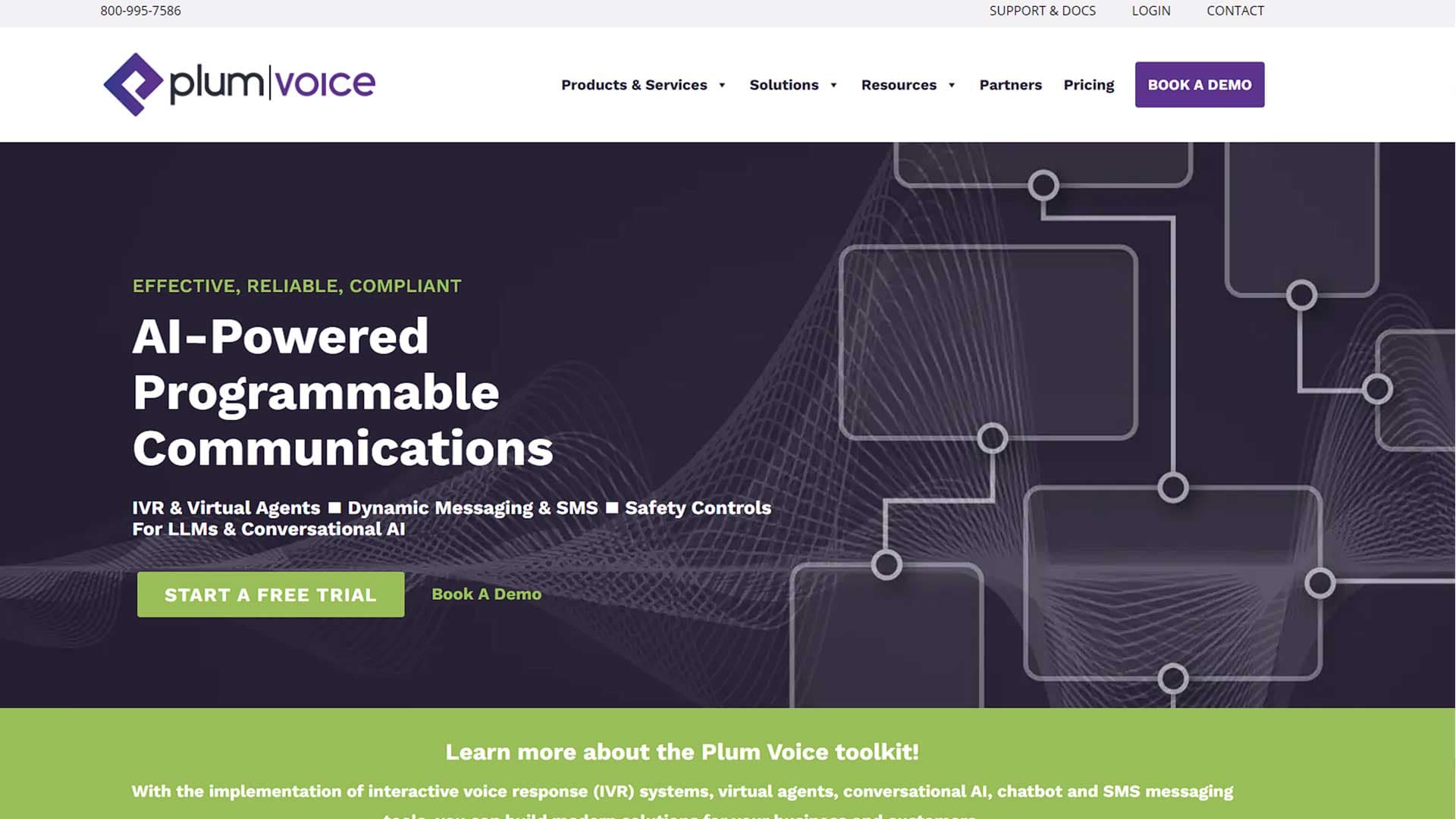Open the Pricing page

click(x=1088, y=85)
